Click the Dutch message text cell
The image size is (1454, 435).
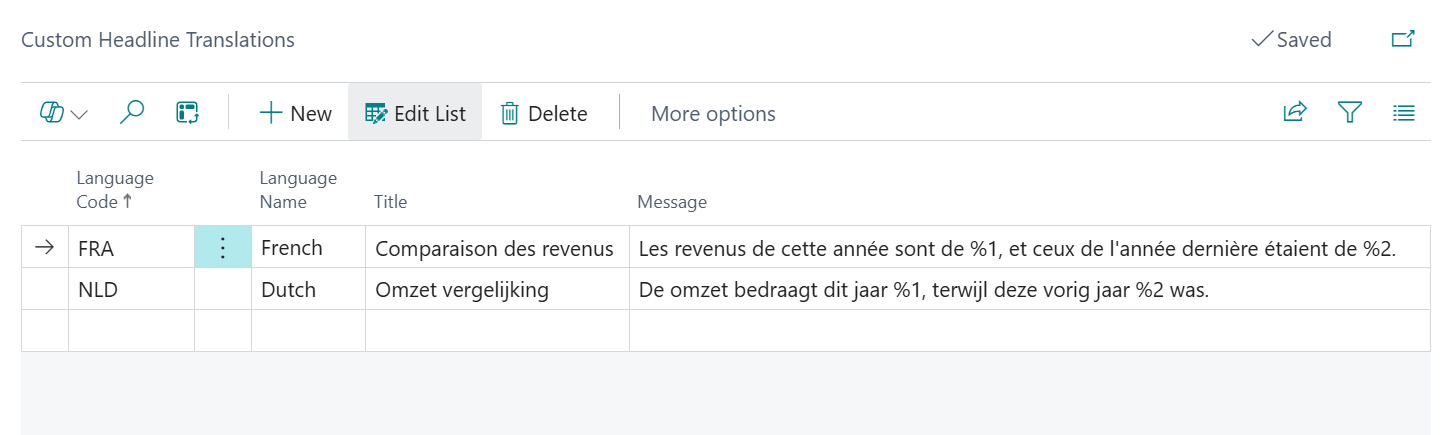click(923, 290)
